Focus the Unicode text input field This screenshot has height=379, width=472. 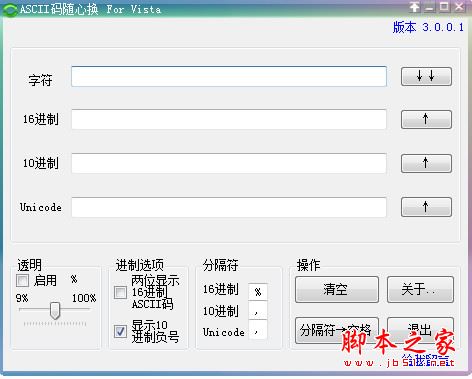(x=229, y=207)
